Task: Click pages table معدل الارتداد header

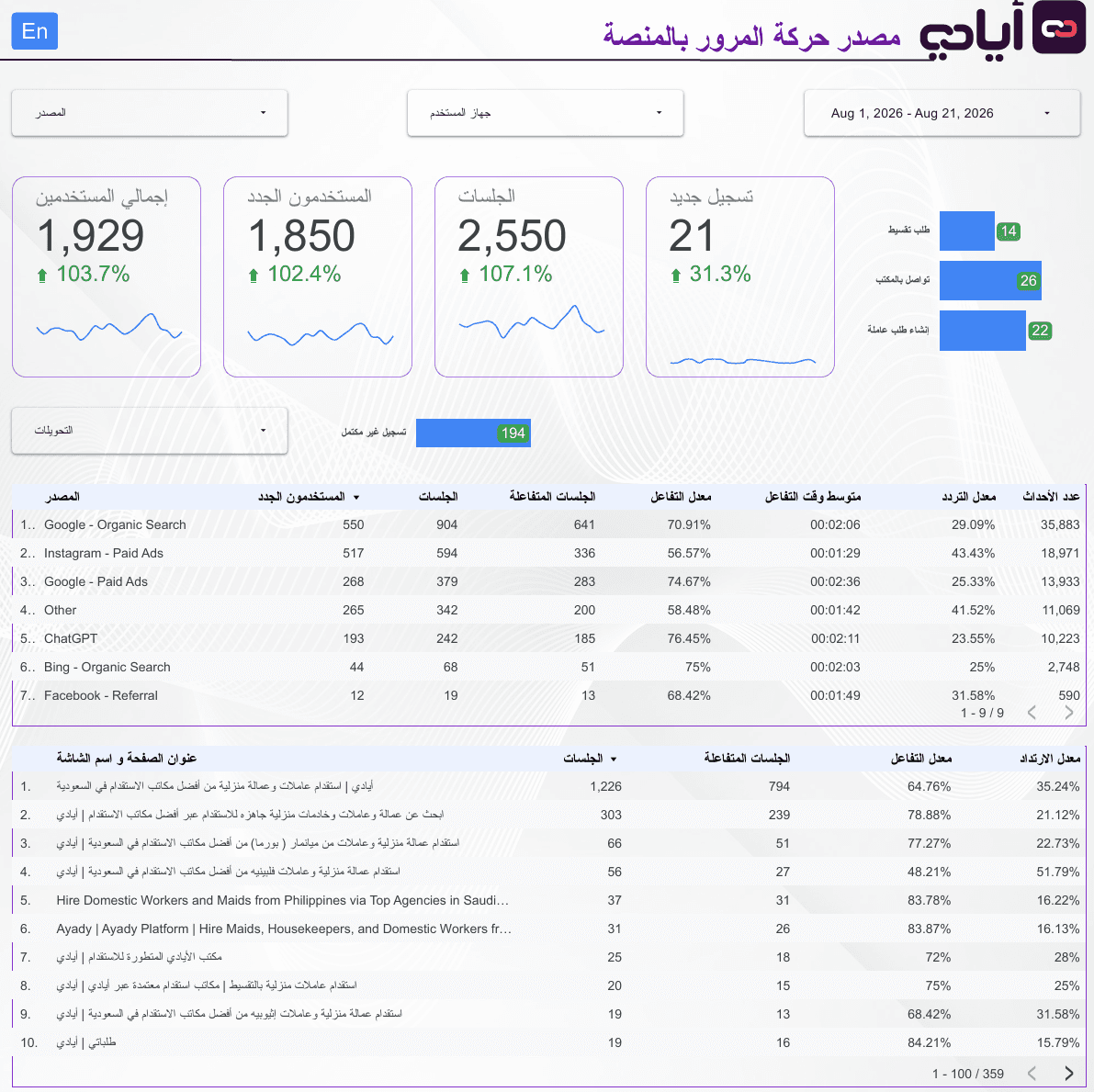Action: point(1049,758)
